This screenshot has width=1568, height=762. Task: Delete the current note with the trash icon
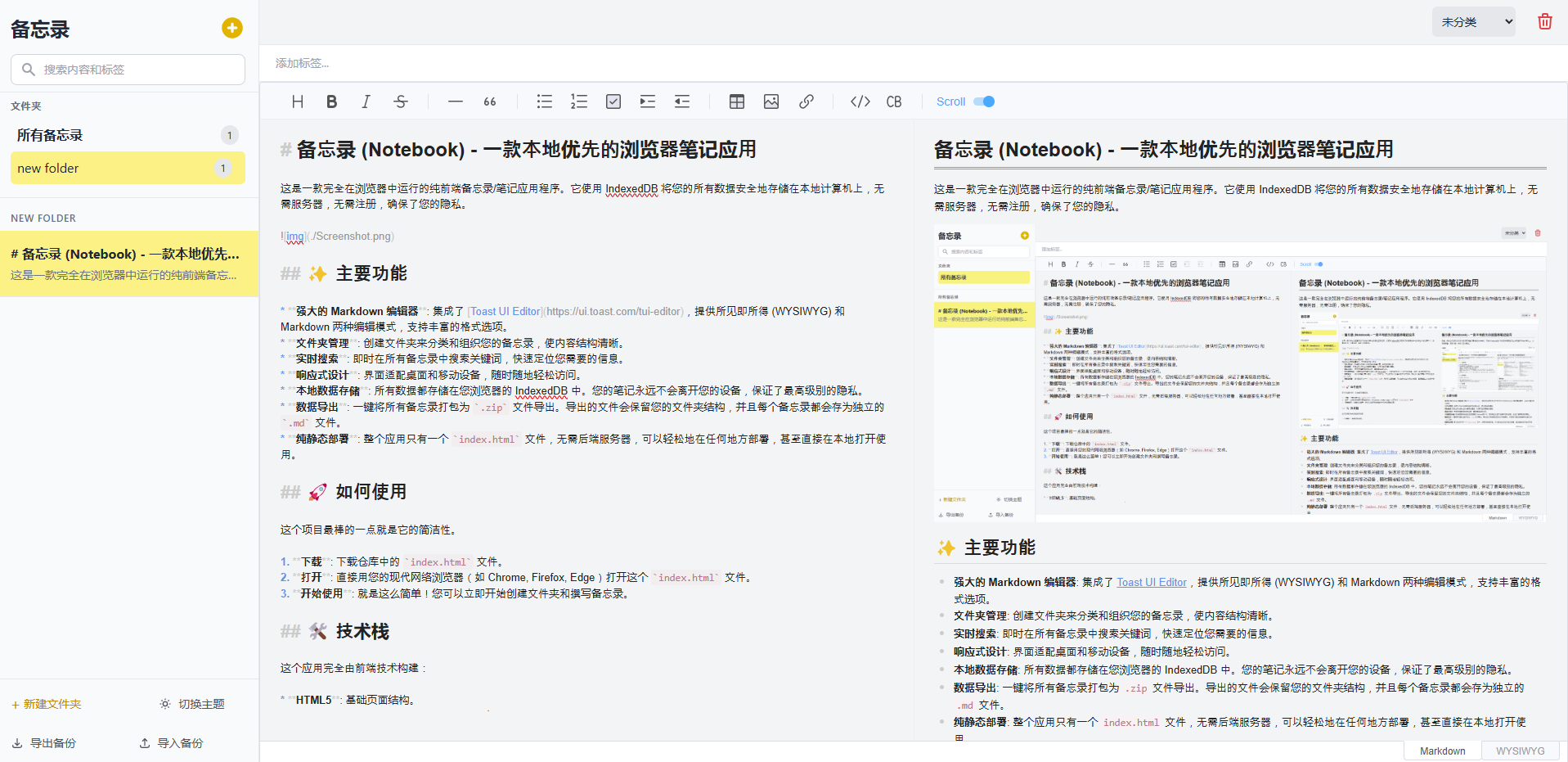1544,21
